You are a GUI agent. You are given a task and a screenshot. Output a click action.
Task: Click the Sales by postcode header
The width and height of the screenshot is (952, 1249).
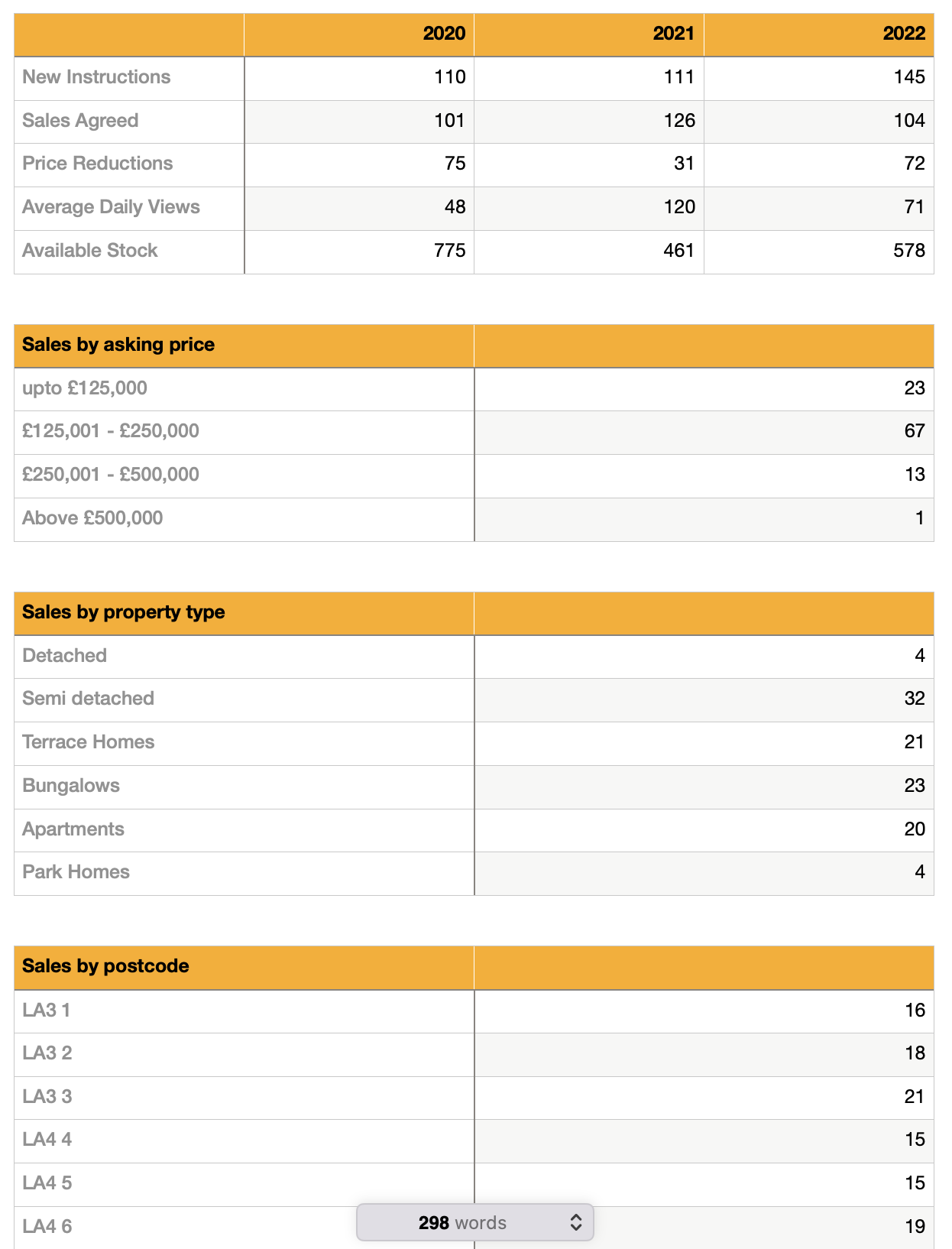[105, 966]
